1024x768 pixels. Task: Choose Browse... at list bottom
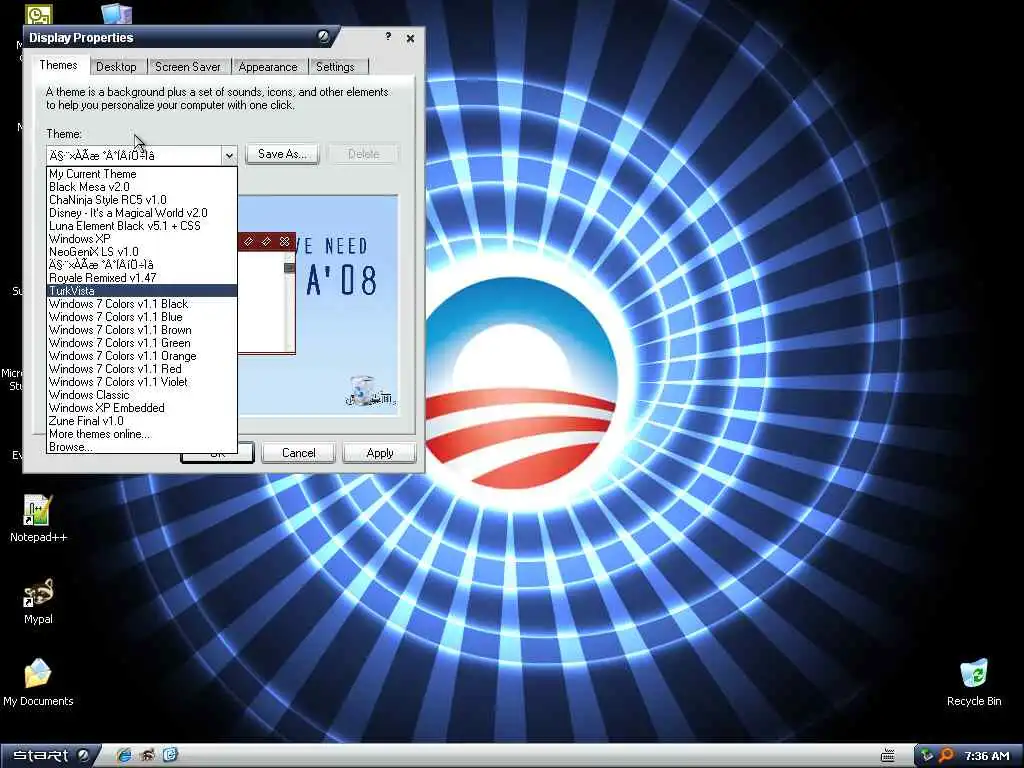(142, 447)
